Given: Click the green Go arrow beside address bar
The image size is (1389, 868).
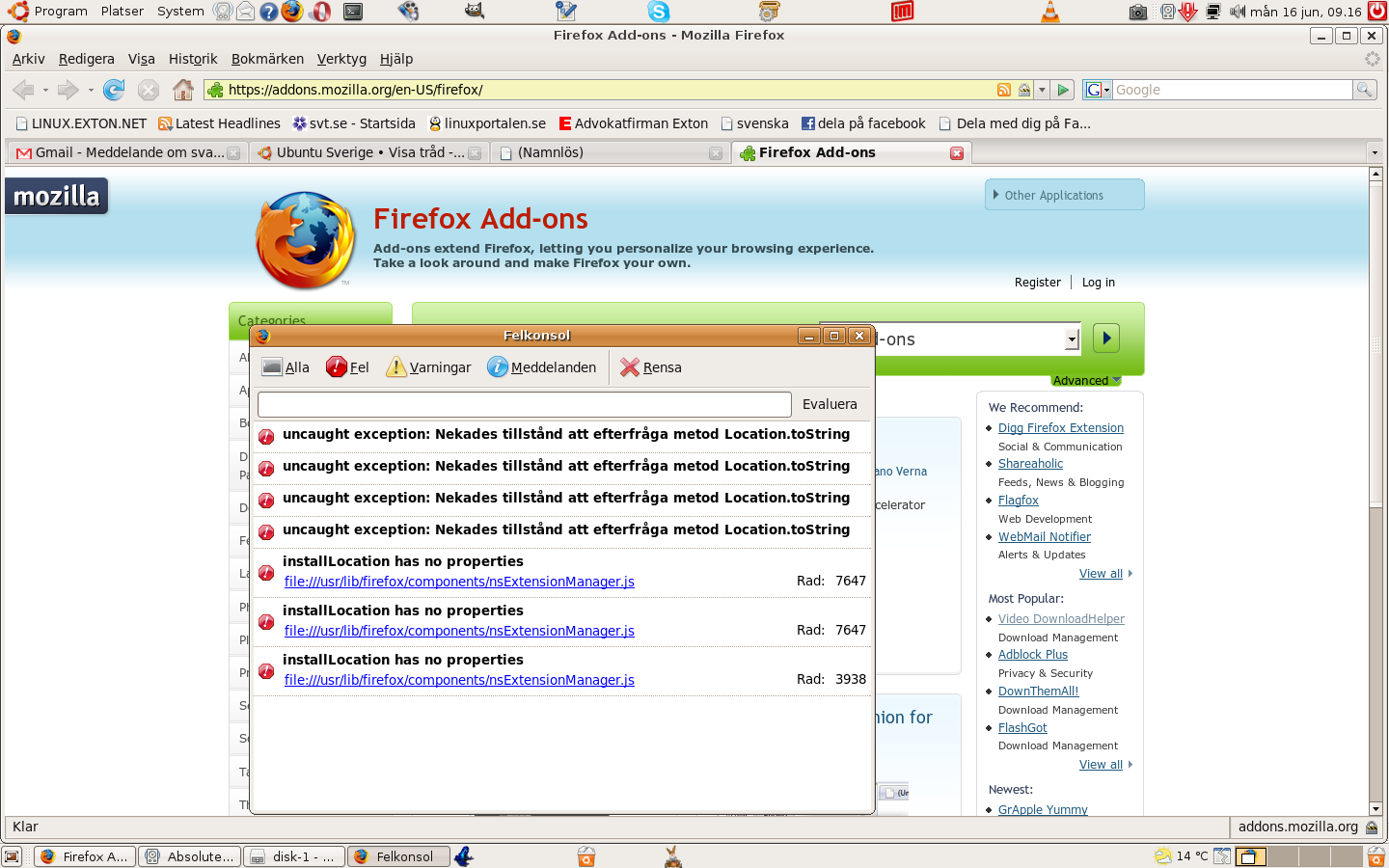Looking at the screenshot, I should 1063,90.
